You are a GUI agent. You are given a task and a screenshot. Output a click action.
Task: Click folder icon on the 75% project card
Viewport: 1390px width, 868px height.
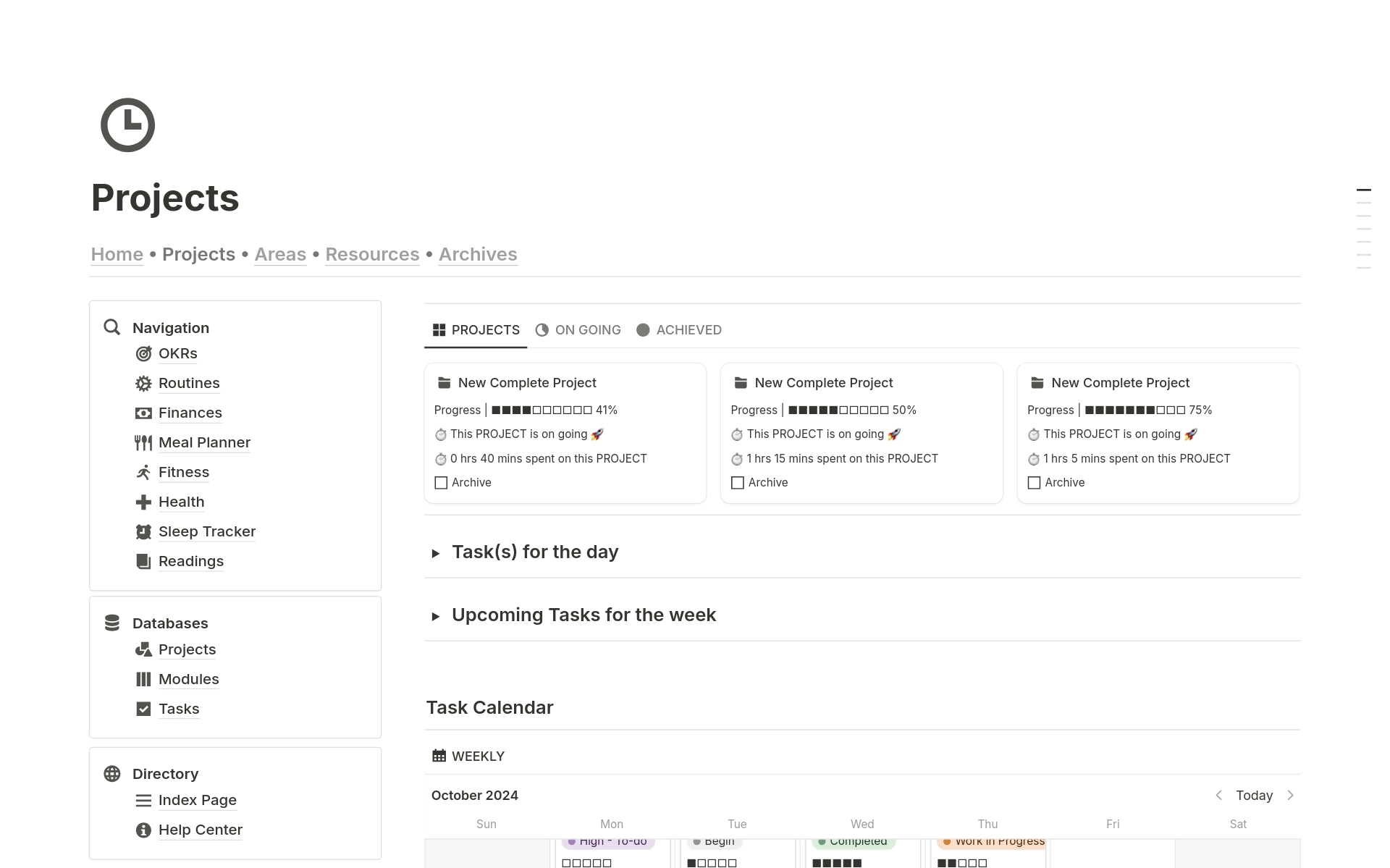(x=1037, y=382)
